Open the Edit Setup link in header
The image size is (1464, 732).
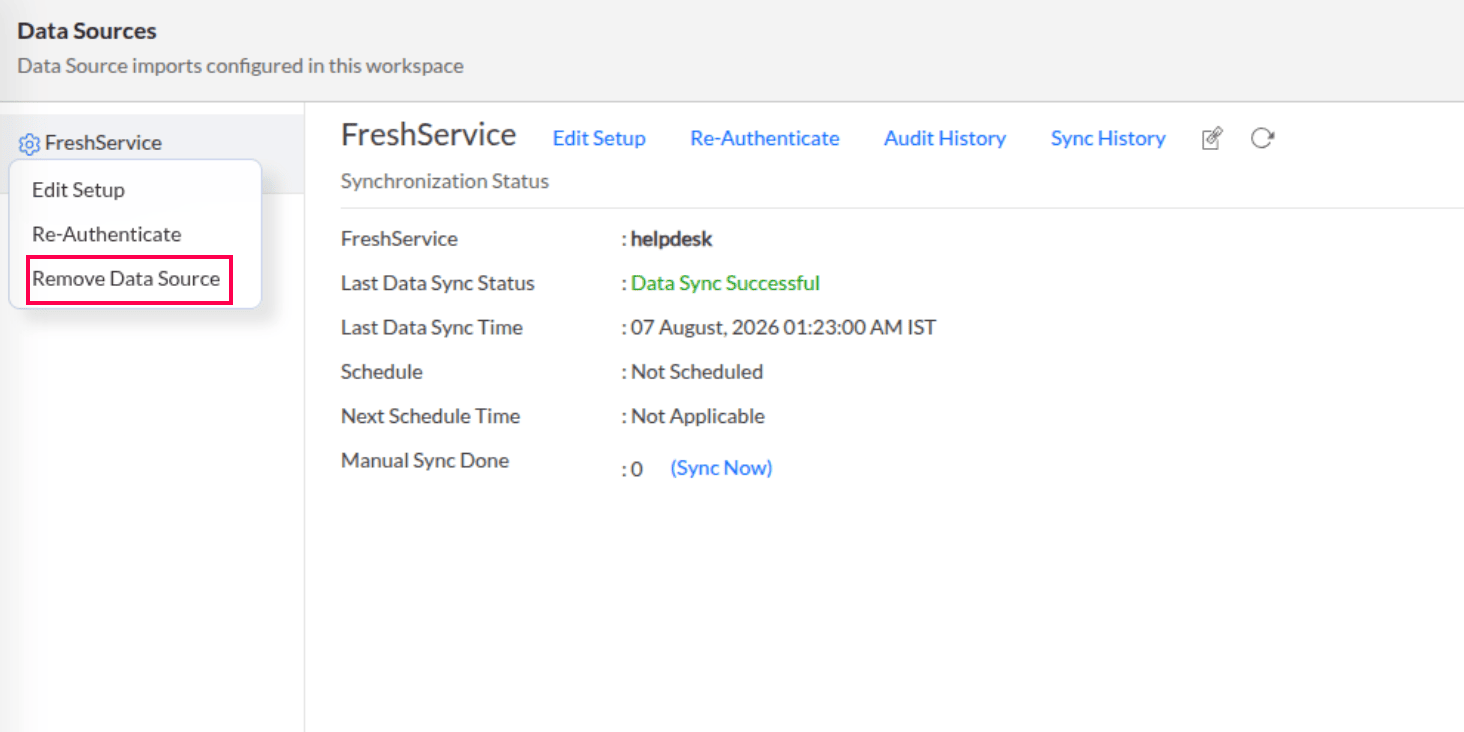[599, 139]
